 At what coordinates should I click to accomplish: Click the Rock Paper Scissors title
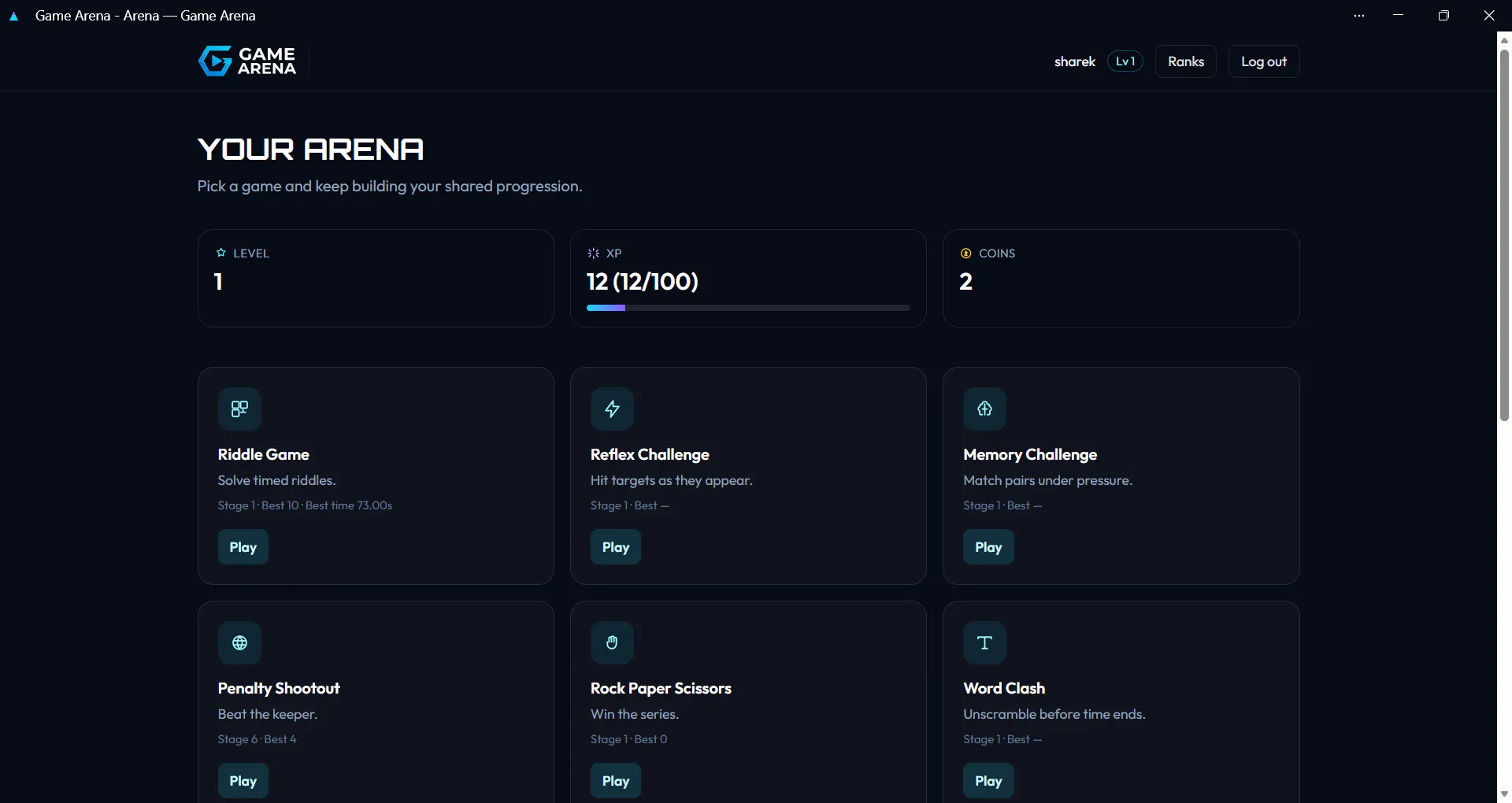point(661,688)
